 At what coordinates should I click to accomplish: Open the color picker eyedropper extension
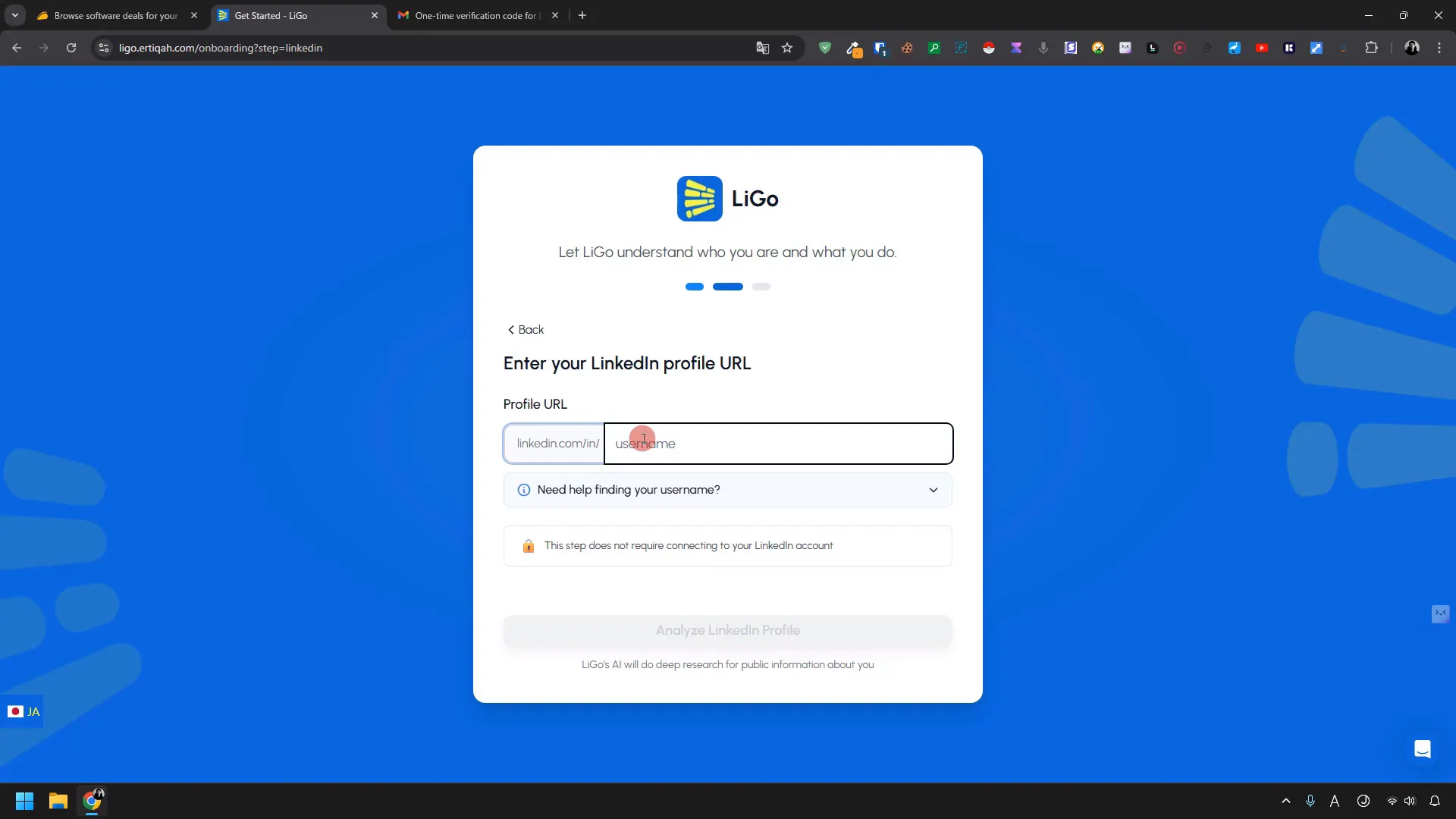tap(853, 49)
